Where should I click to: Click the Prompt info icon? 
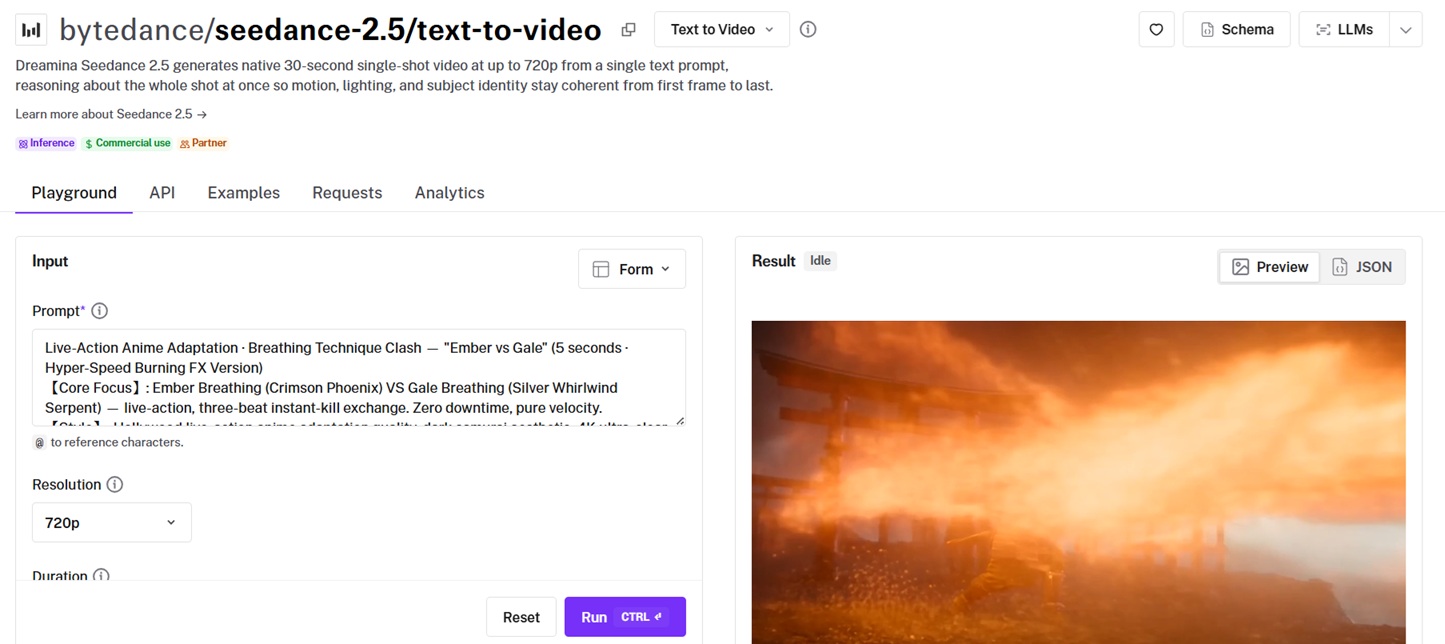click(x=99, y=311)
